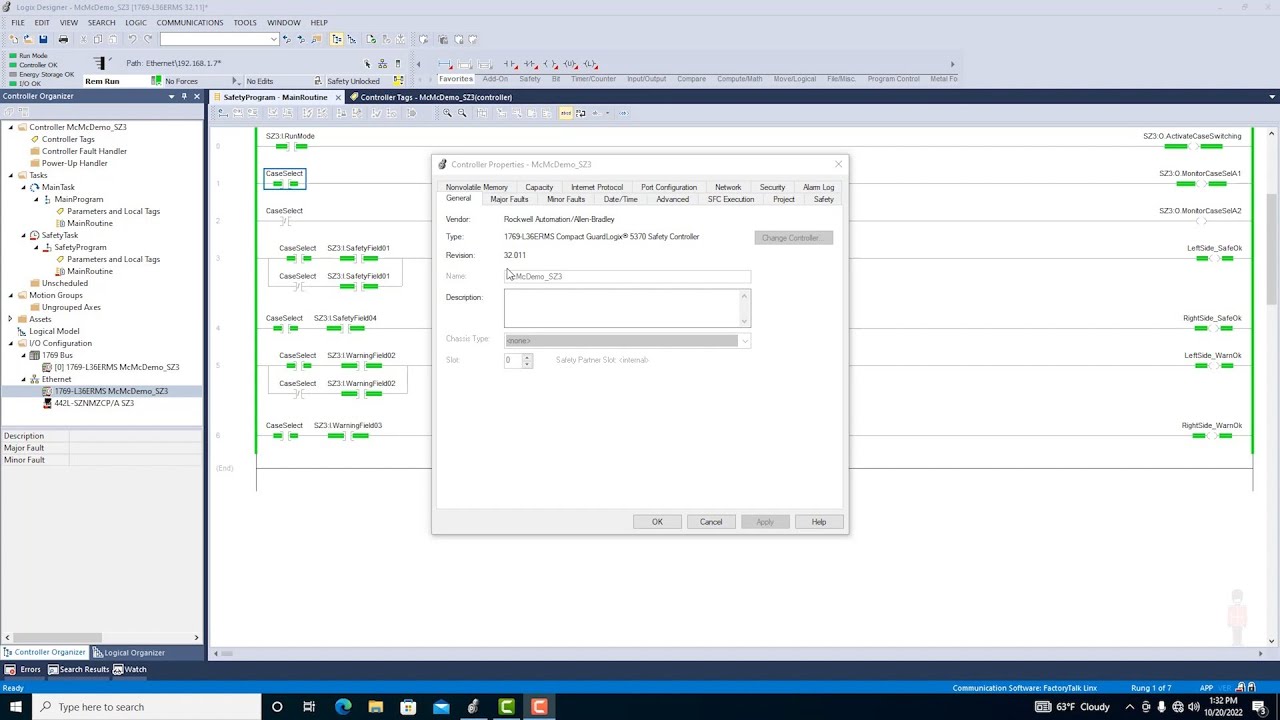This screenshot has width=1280, height=720.
Task: Insert an Output Energize (OTE) coil instruction
Action: pyautogui.click(x=550, y=64)
